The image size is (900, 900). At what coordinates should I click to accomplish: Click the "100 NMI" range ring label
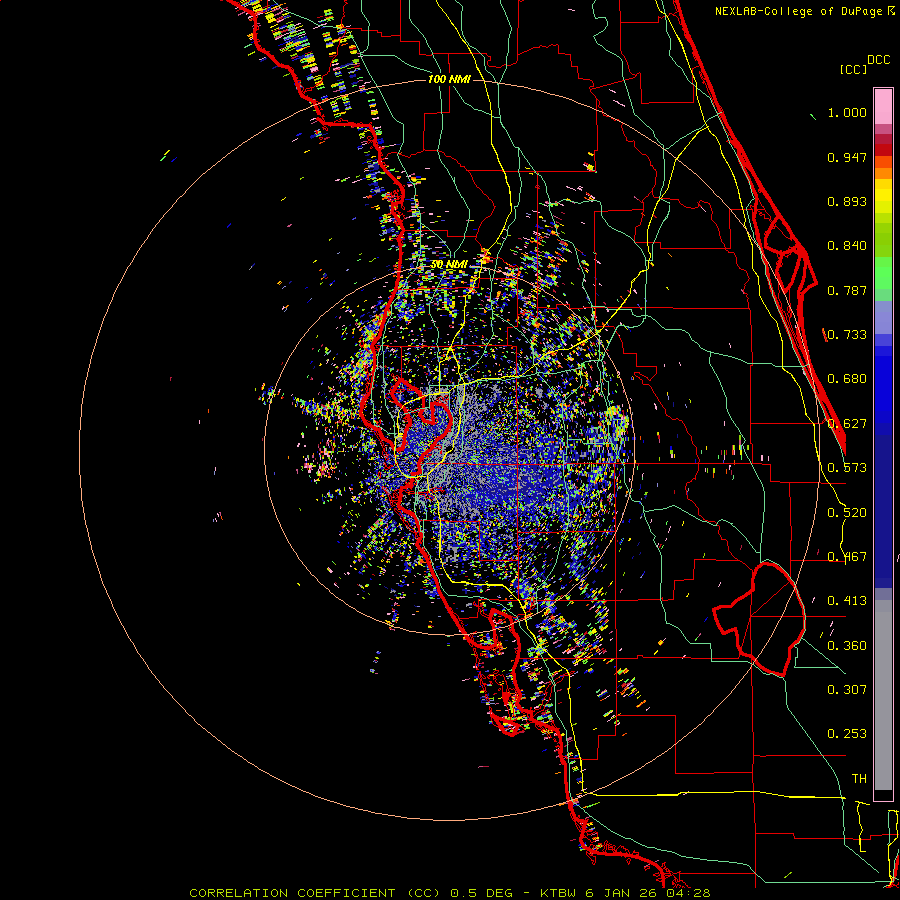(x=449, y=79)
